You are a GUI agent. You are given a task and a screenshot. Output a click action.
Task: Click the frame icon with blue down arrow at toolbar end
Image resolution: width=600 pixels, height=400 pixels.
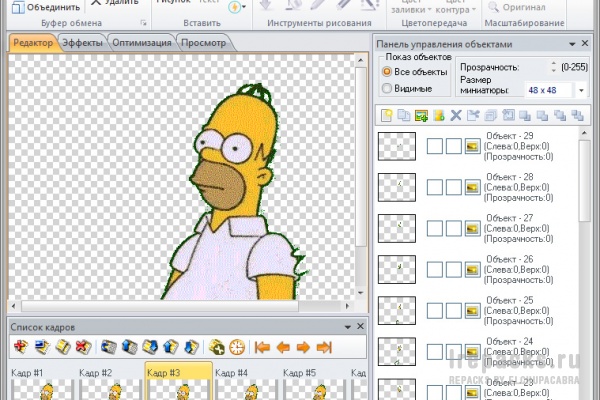coord(191,347)
